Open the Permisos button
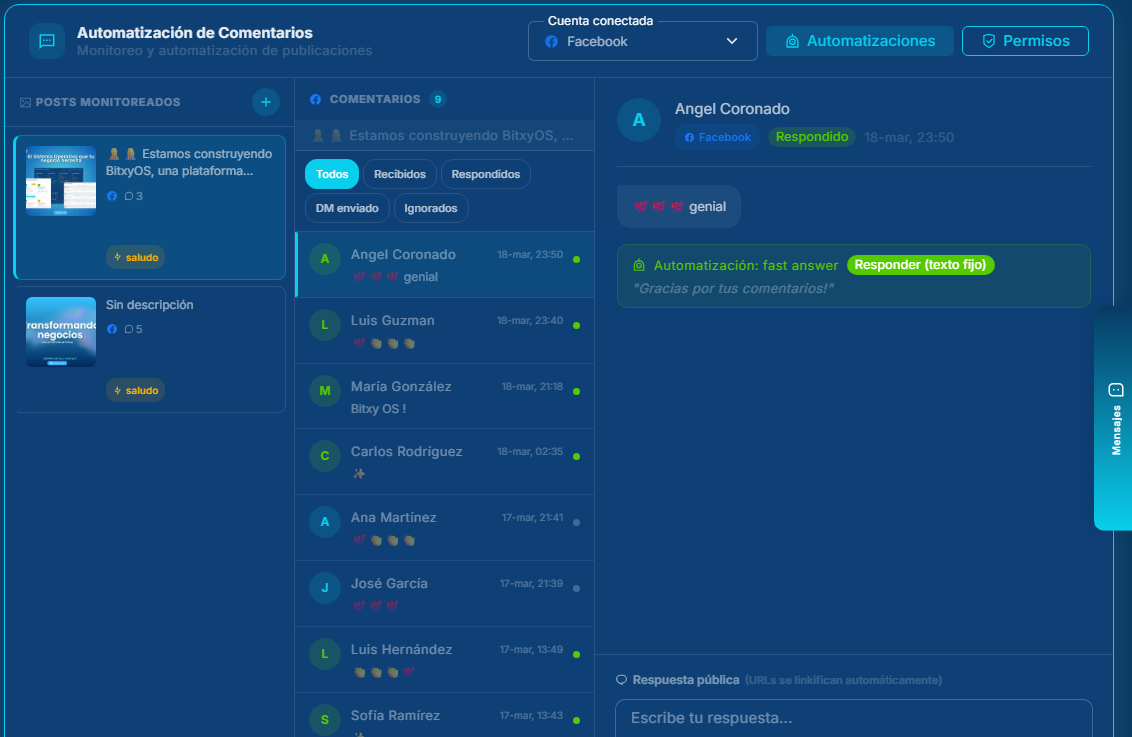 pos(1025,41)
